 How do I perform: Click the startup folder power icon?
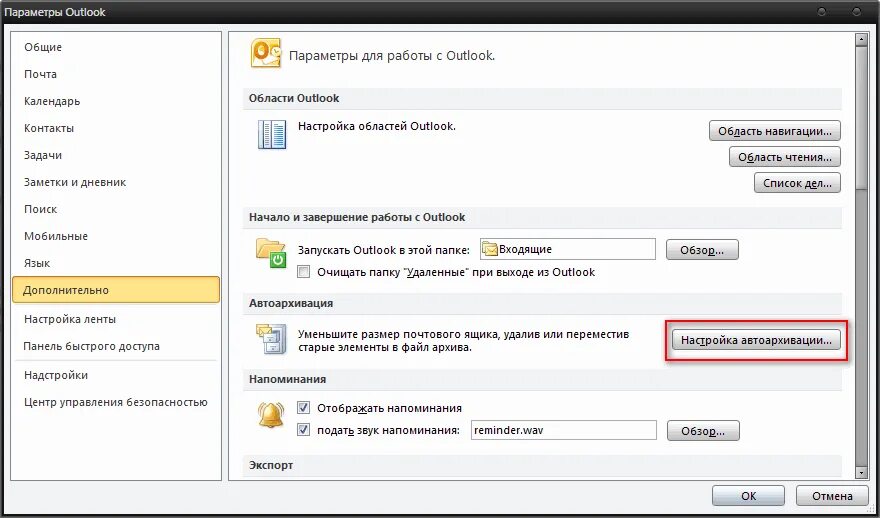(272, 253)
